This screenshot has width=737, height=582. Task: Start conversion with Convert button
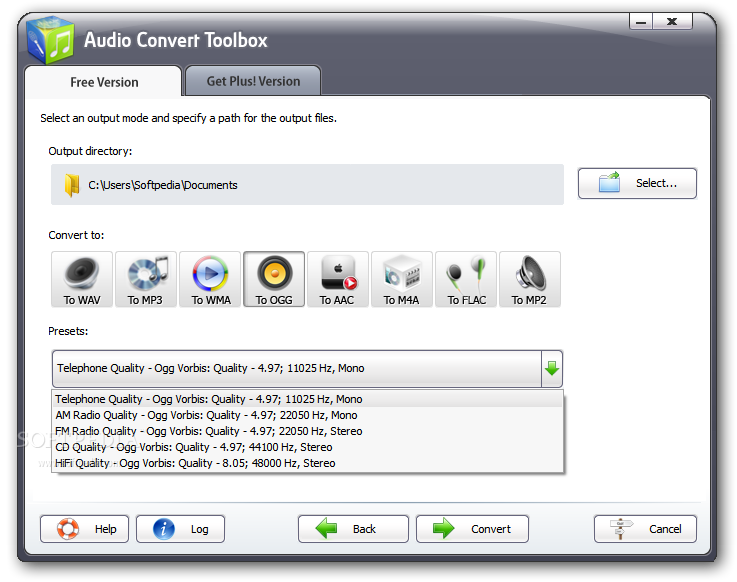click(472, 529)
